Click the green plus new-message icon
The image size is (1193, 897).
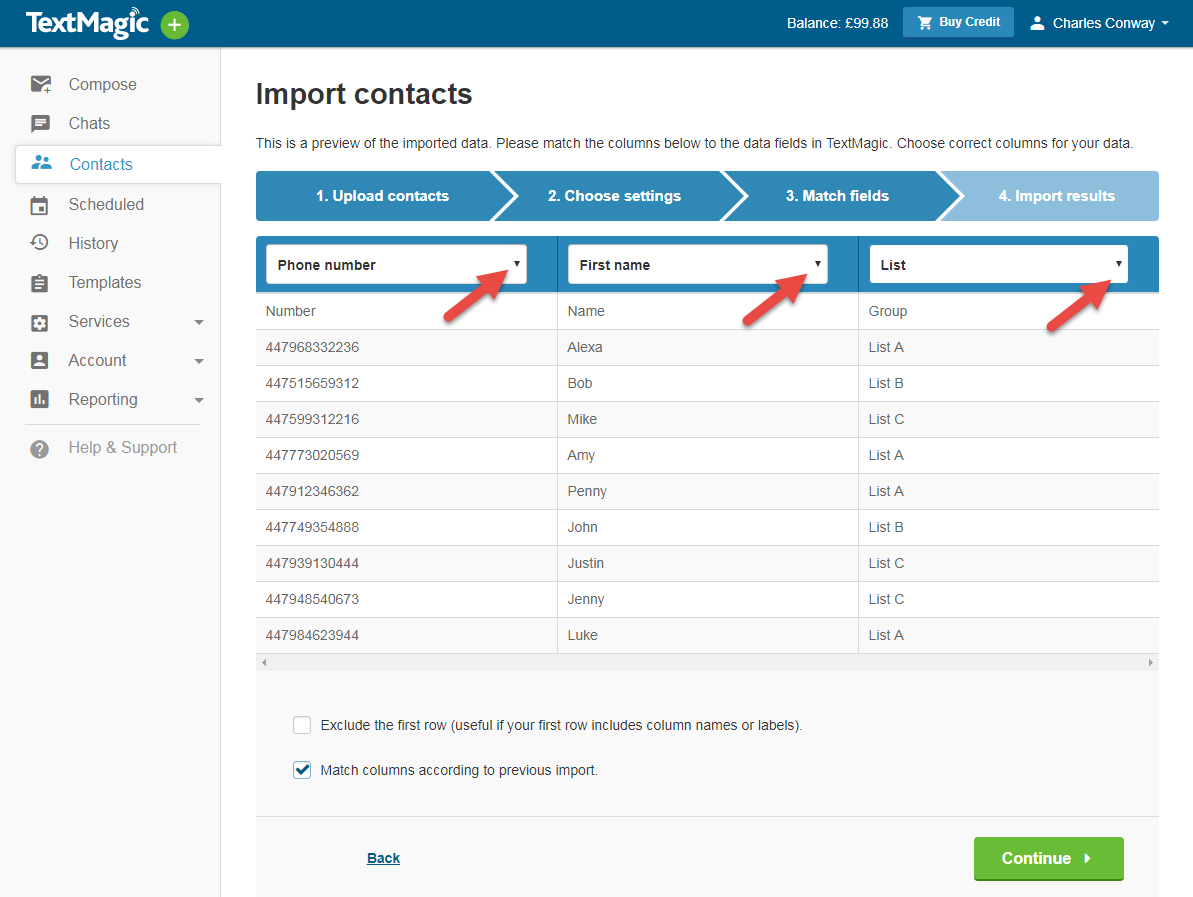pyautogui.click(x=174, y=25)
